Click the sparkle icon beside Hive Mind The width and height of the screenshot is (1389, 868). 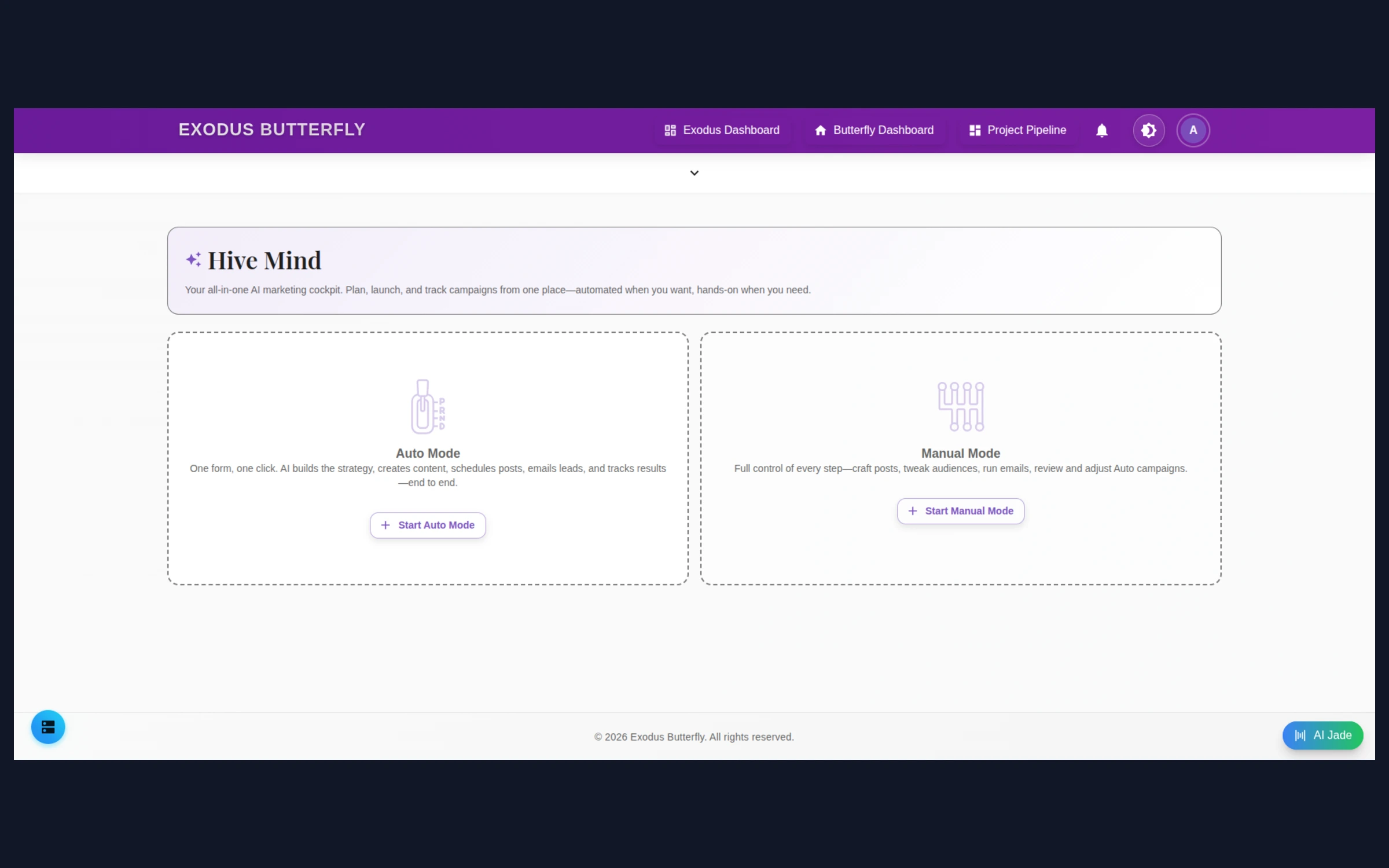point(193,260)
